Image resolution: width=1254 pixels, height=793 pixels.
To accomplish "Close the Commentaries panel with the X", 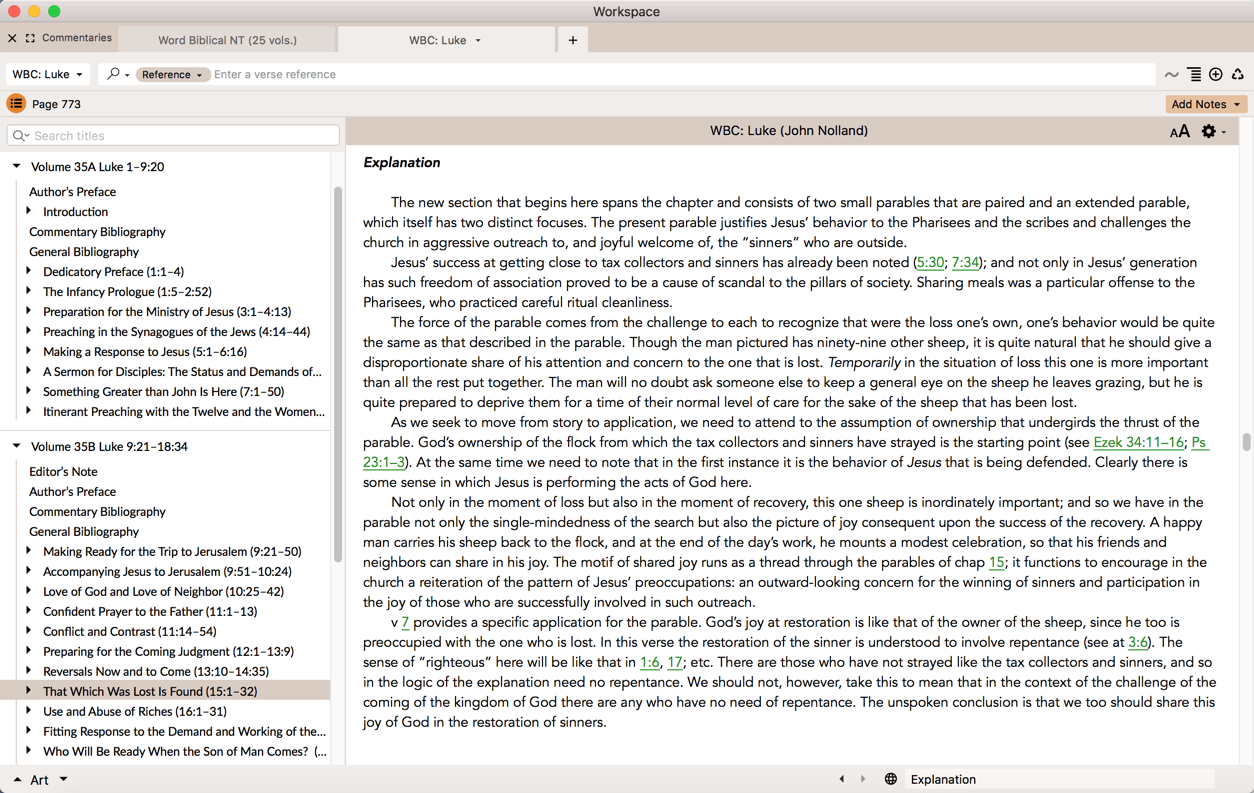I will pyautogui.click(x=12, y=38).
